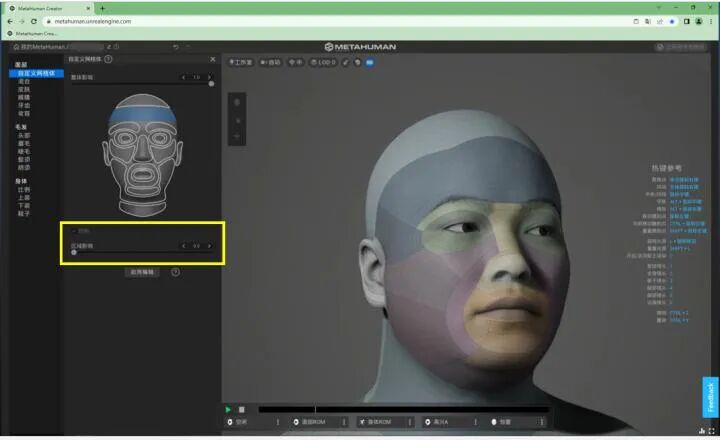The height and width of the screenshot is (440, 720).
Task: Click the animation timeline bar
Action: tap(404, 409)
